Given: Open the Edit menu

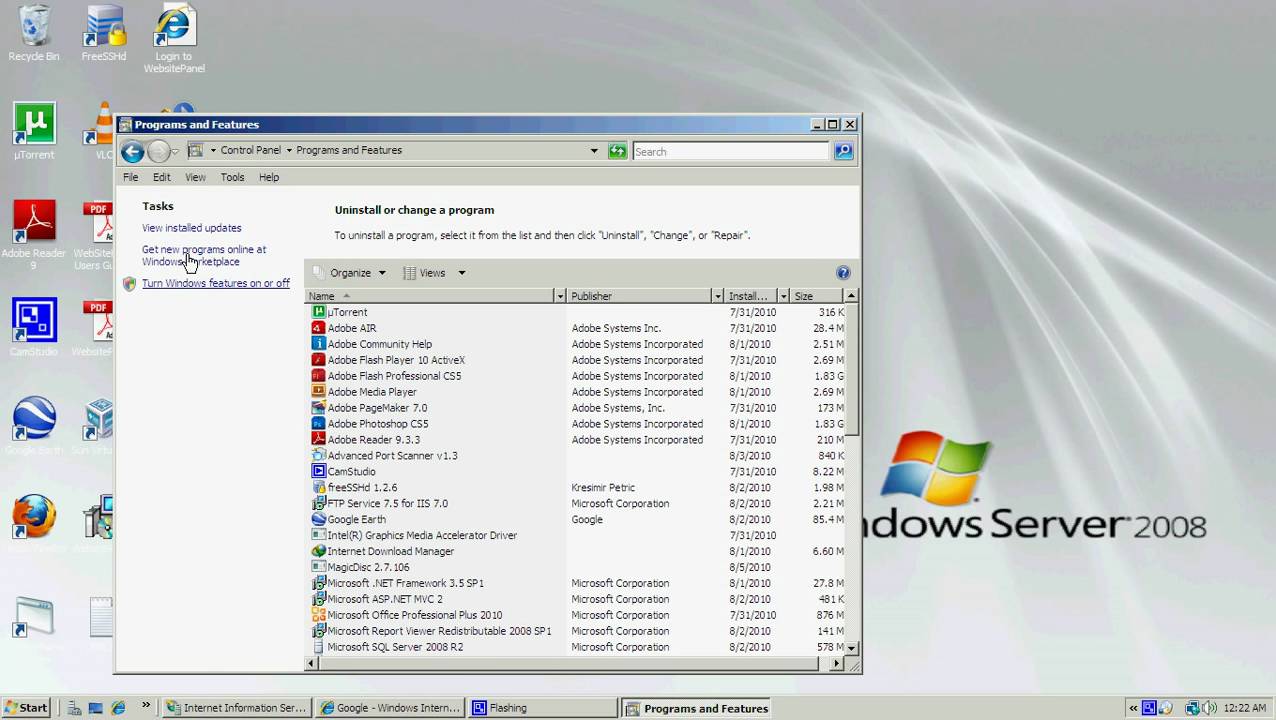Looking at the screenshot, I should point(162,177).
